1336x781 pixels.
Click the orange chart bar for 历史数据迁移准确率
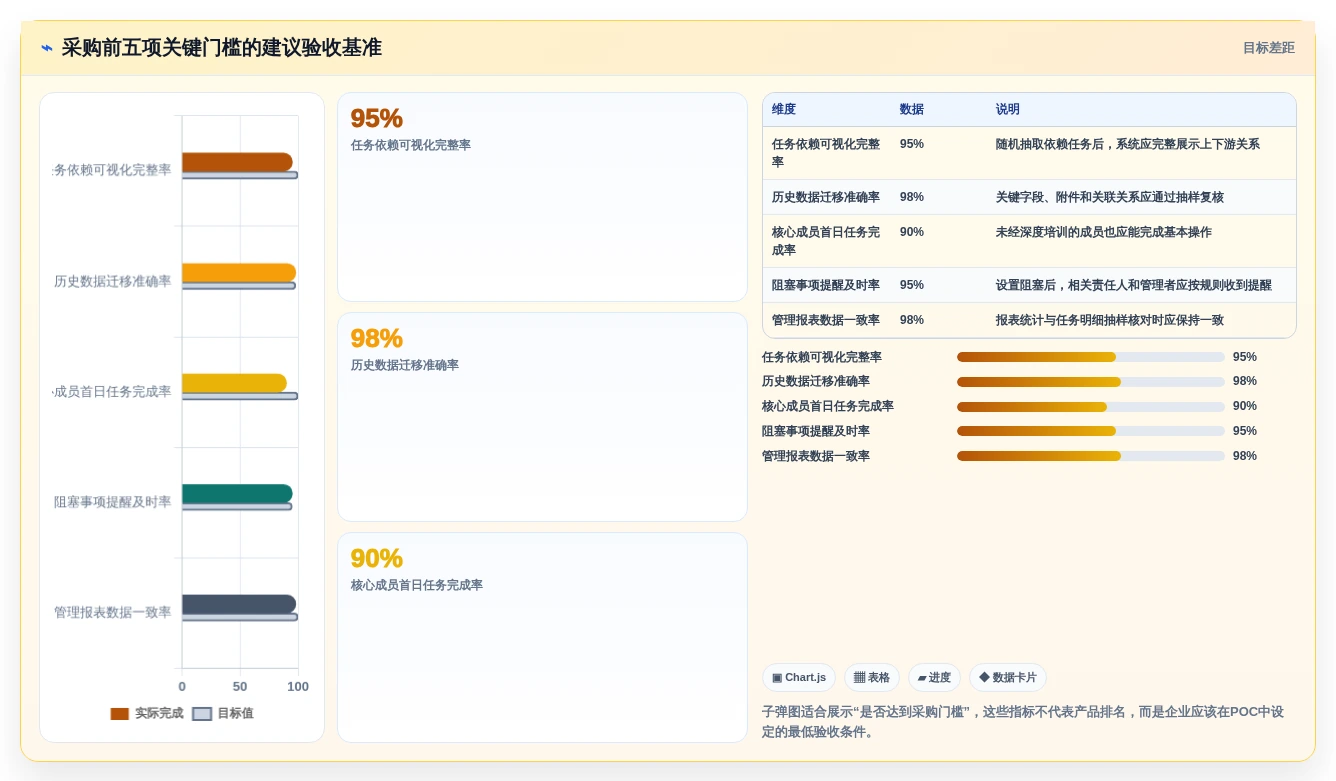coord(239,273)
